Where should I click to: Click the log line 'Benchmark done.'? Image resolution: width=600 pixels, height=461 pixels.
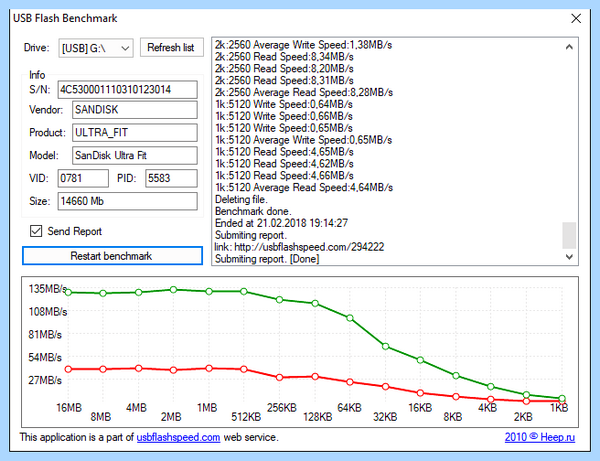(253, 211)
